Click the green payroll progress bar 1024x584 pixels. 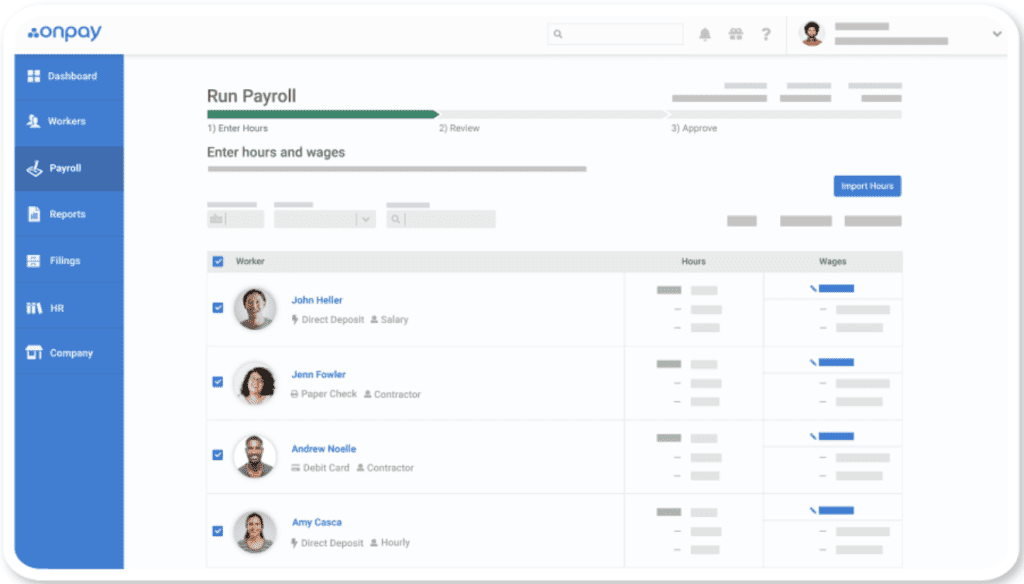click(x=320, y=115)
